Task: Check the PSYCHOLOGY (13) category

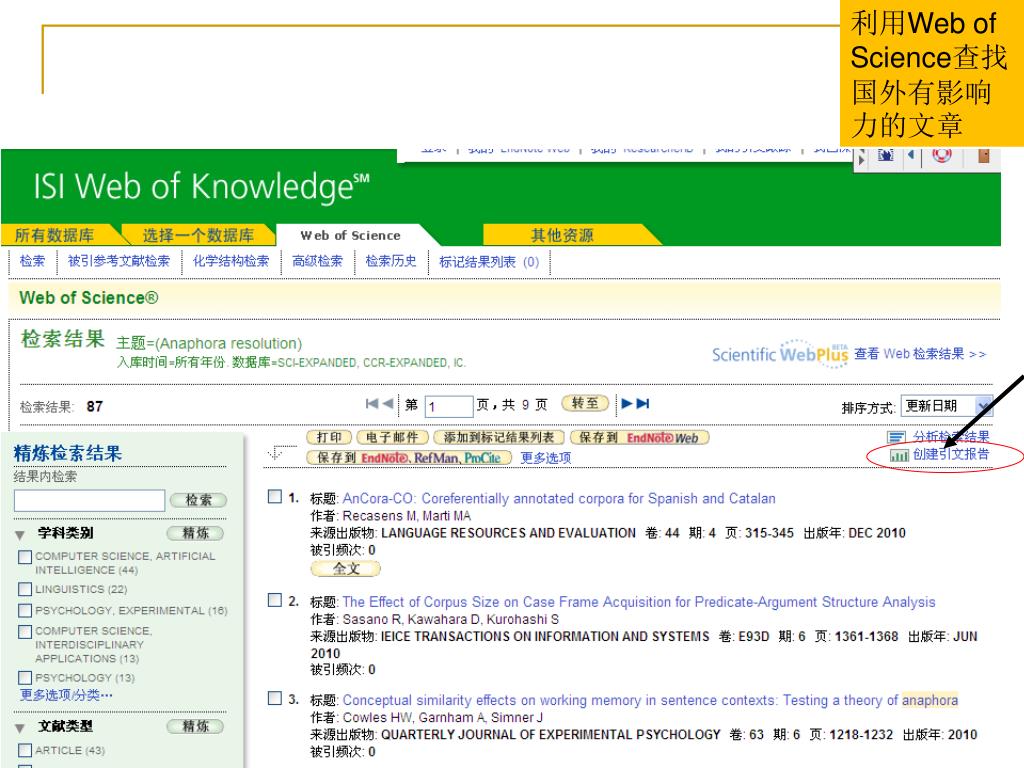Action: [25, 678]
